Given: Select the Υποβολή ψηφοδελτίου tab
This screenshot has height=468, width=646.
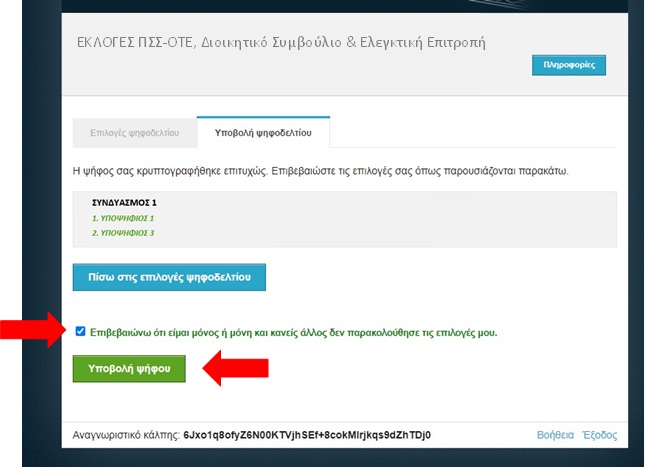Looking at the screenshot, I should tap(263, 132).
